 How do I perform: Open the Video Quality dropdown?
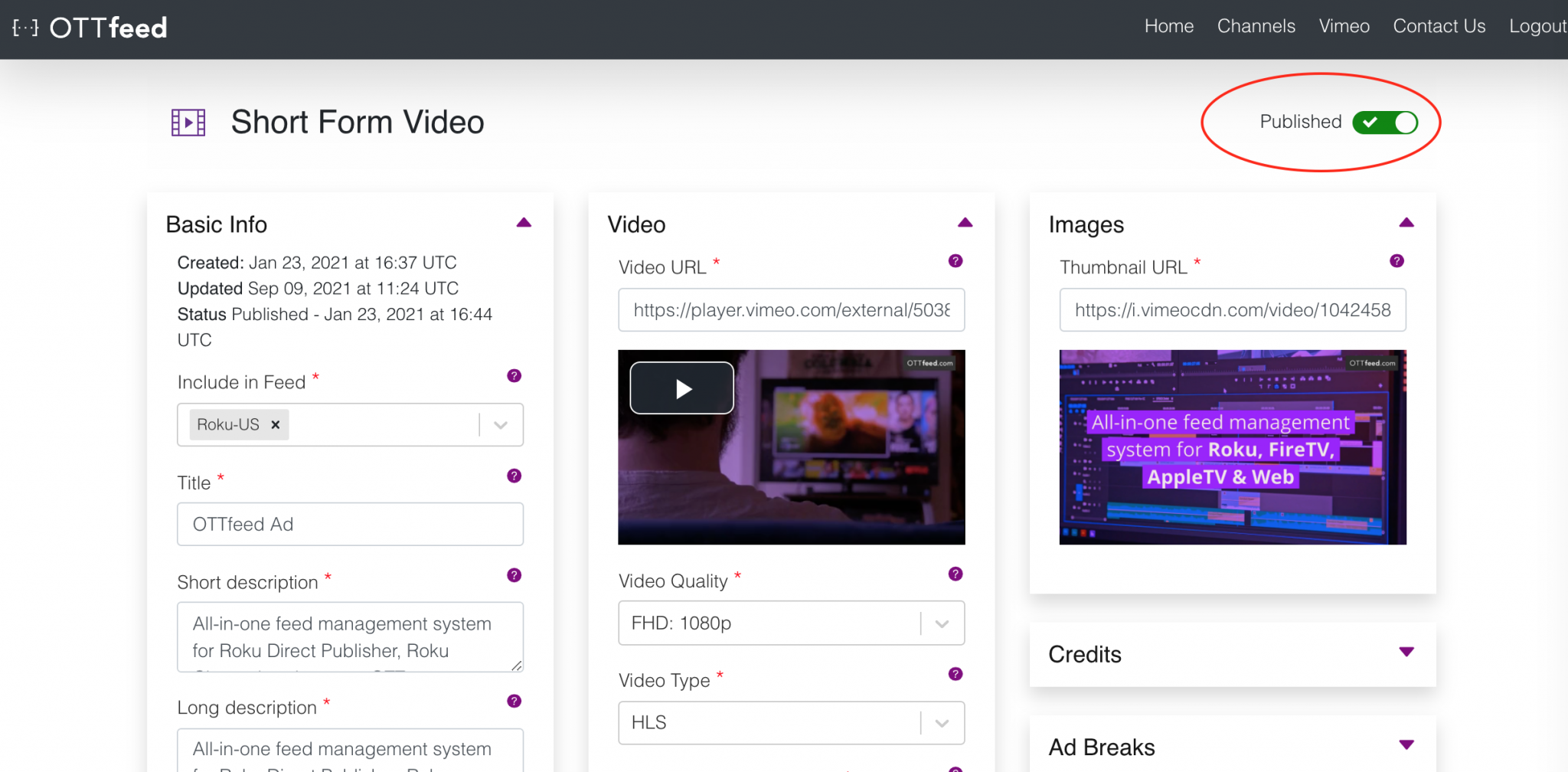(941, 623)
